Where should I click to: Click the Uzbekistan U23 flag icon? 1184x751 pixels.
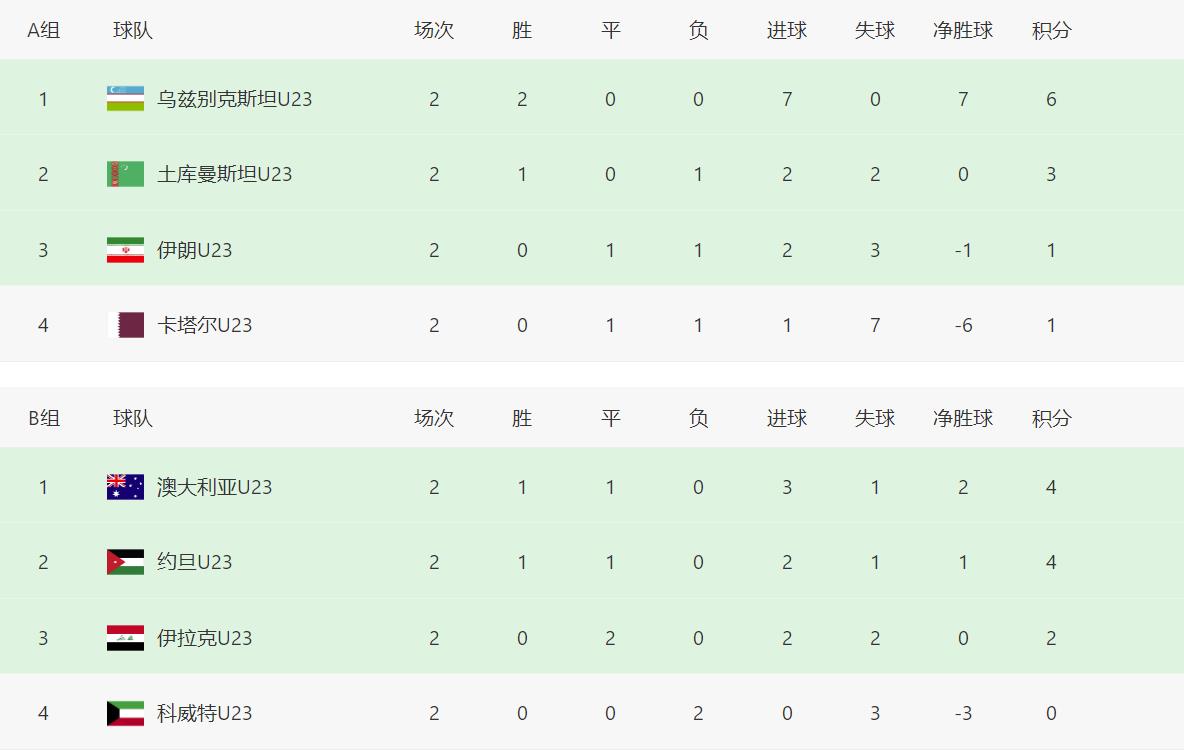[125, 99]
